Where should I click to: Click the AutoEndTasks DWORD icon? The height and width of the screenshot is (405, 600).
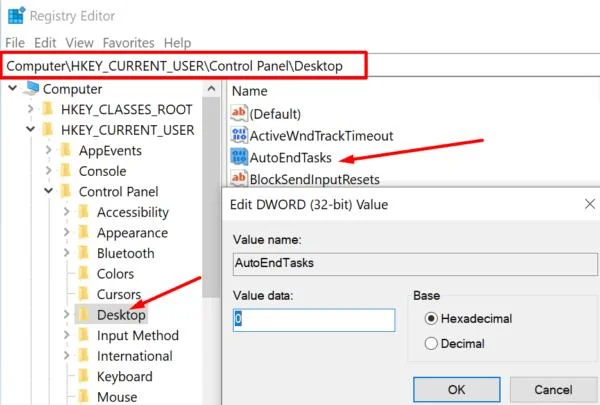(239, 157)
